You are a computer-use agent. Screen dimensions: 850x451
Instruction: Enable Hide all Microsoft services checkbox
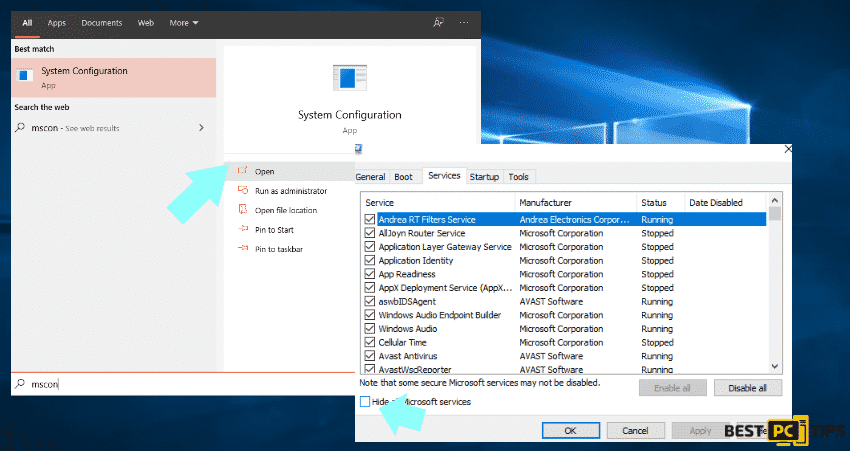tap(365, 402)
